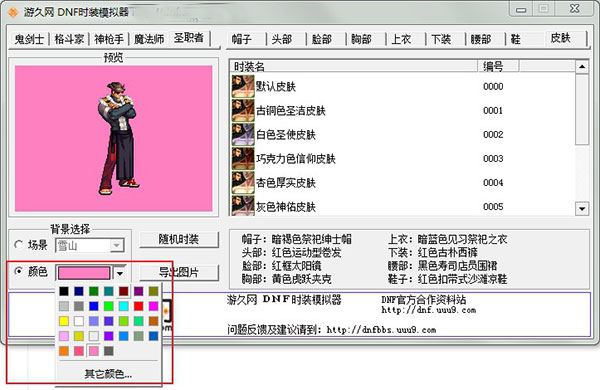The width and height of the screenshot is (600, 390).
Task: Click the 编号 column header
Action: coord(498,67)
